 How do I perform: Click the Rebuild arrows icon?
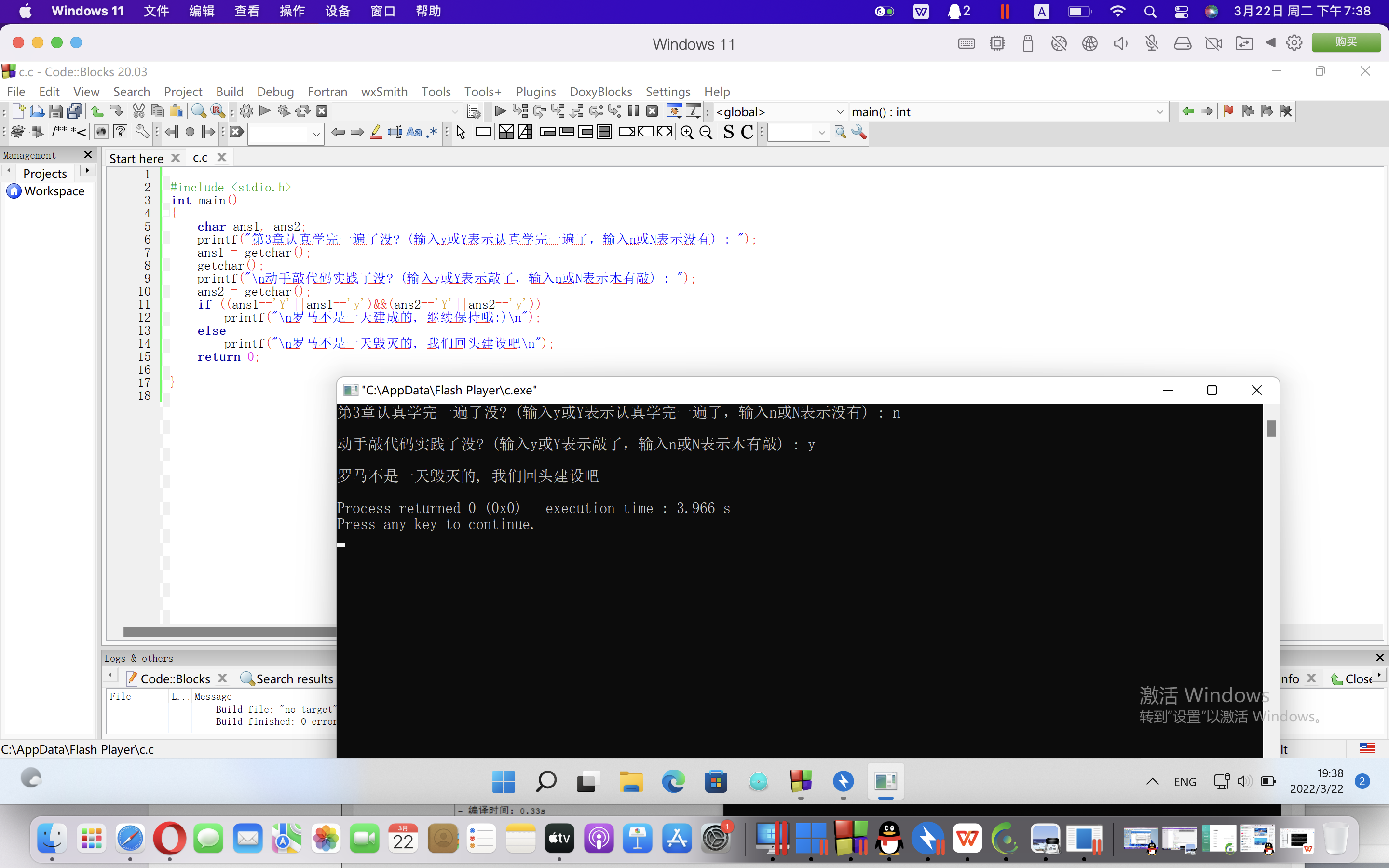coord(302,111)
